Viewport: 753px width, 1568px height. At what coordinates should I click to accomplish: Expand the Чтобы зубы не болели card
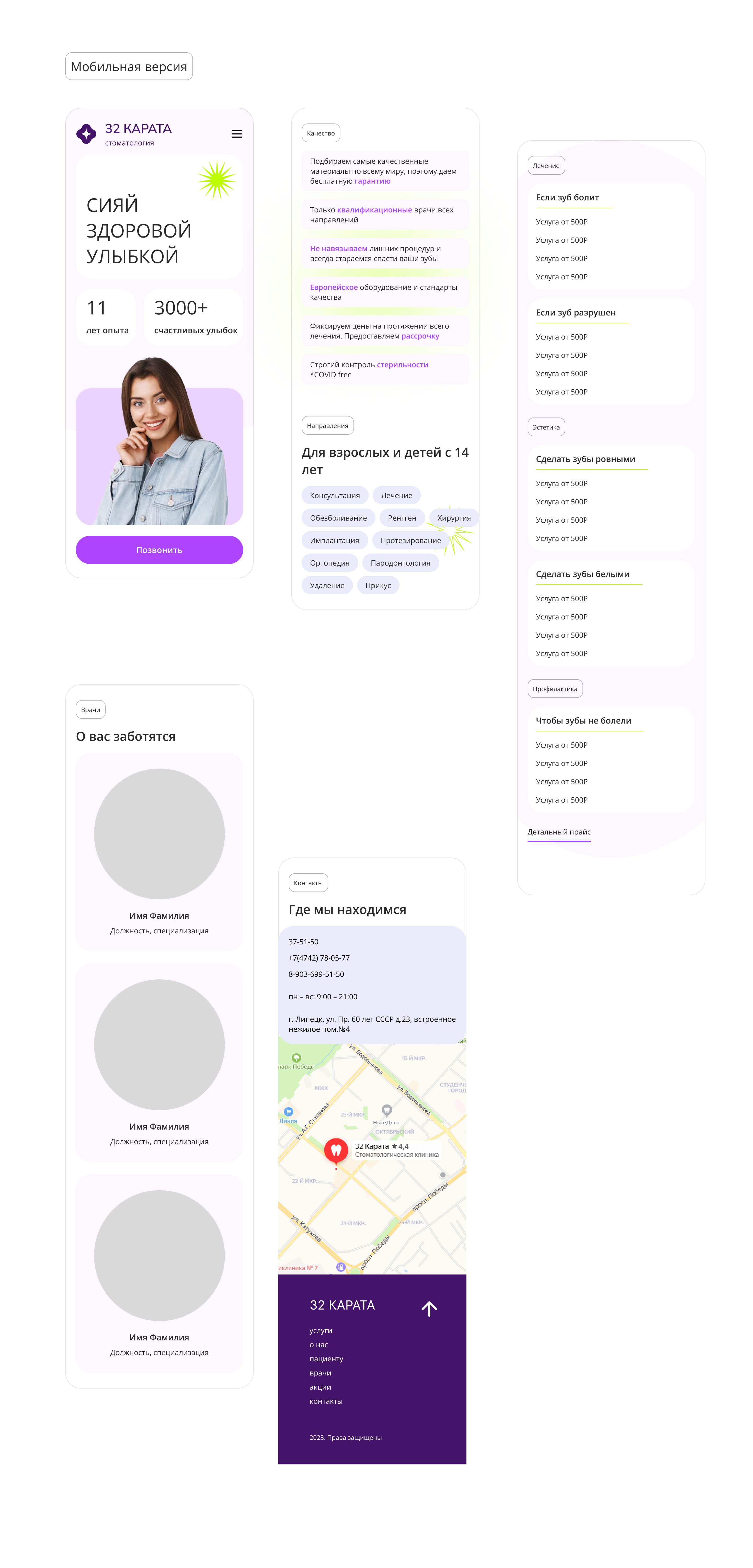coord(583,721)
